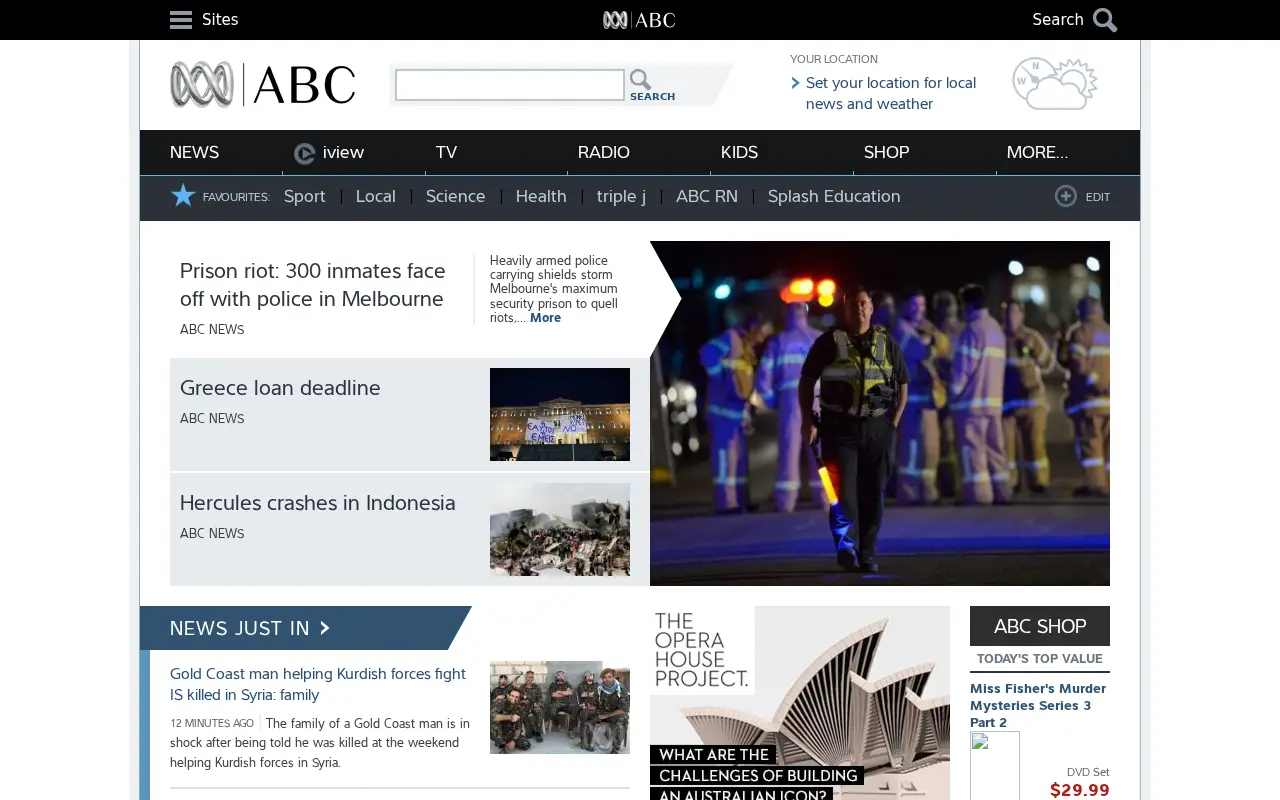Open the SHOP menu item
The height and width of the screenshot is (800, 1280).
click(887, 152)
